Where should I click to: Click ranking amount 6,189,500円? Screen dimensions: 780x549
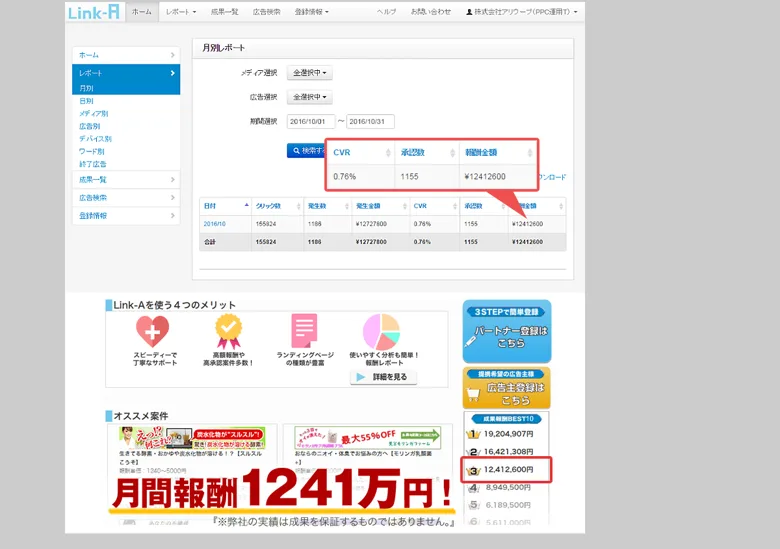point(508,505)
